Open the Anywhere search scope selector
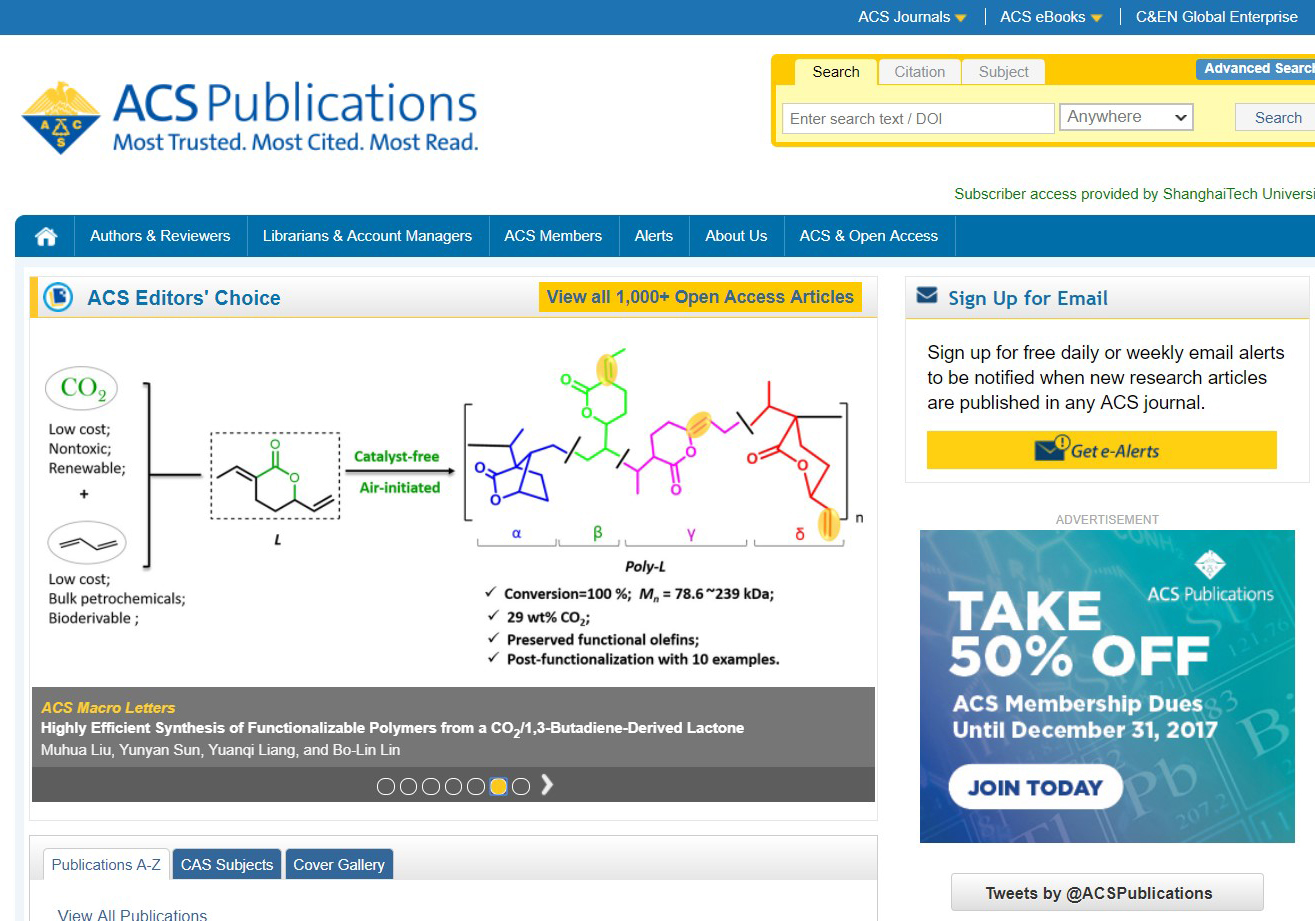This screenshot has width=1315, height=921. [x=1126, y=117]
